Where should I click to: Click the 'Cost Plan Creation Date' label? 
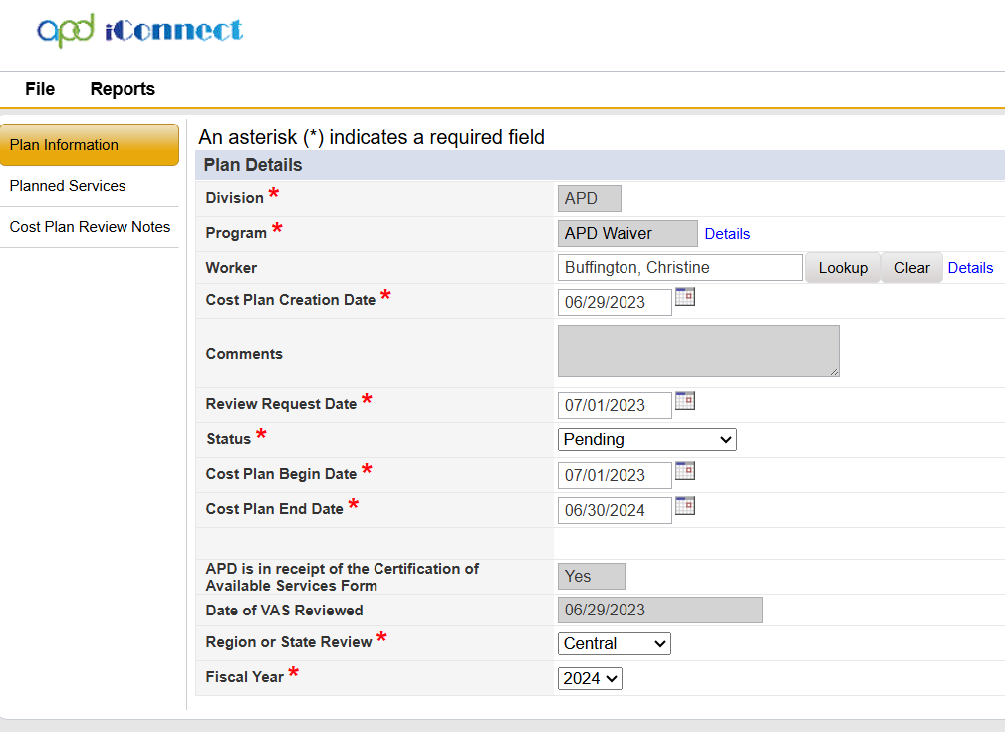290,300
